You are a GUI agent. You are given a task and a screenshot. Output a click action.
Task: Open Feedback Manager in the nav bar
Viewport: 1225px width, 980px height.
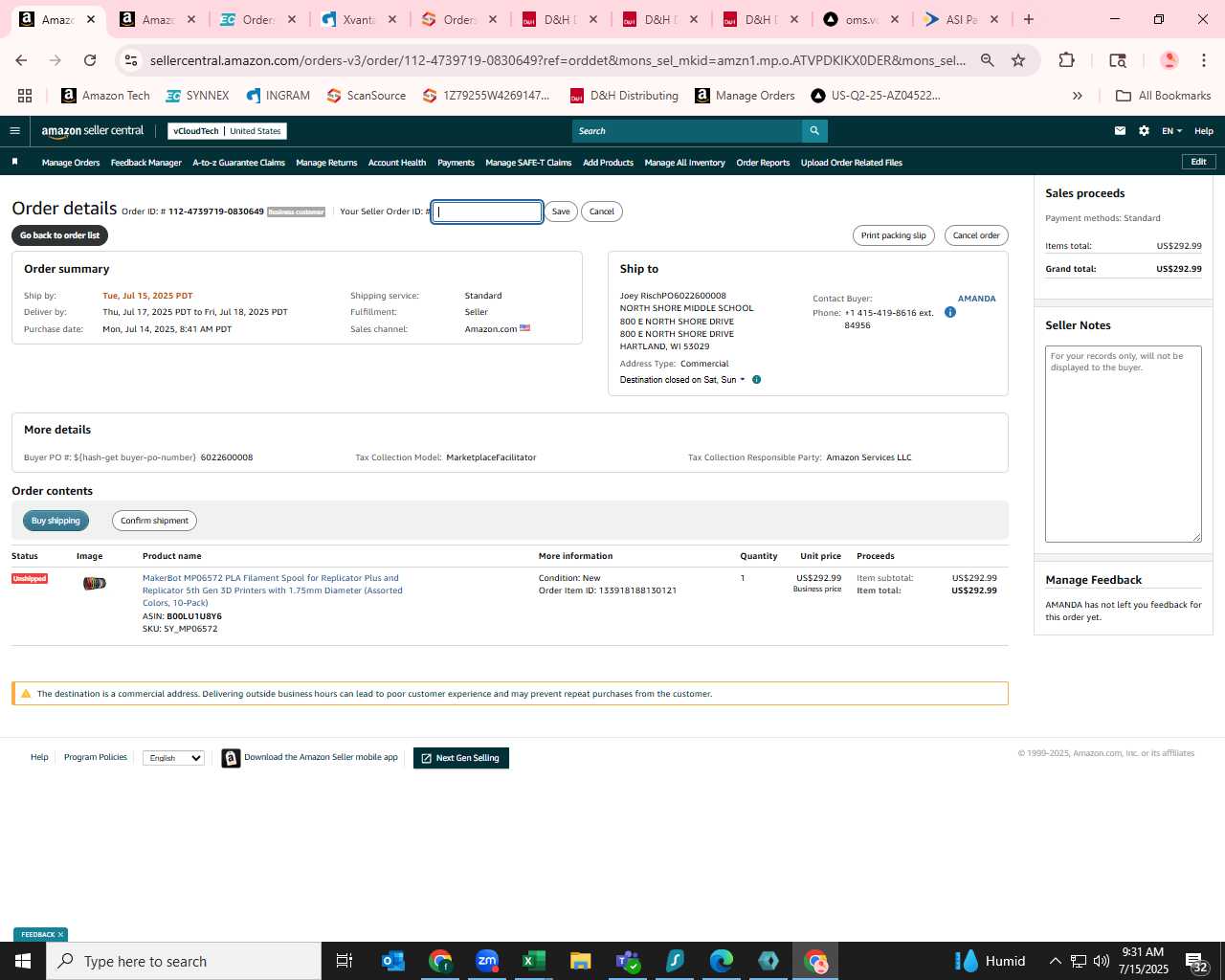[x=145, y=163]
